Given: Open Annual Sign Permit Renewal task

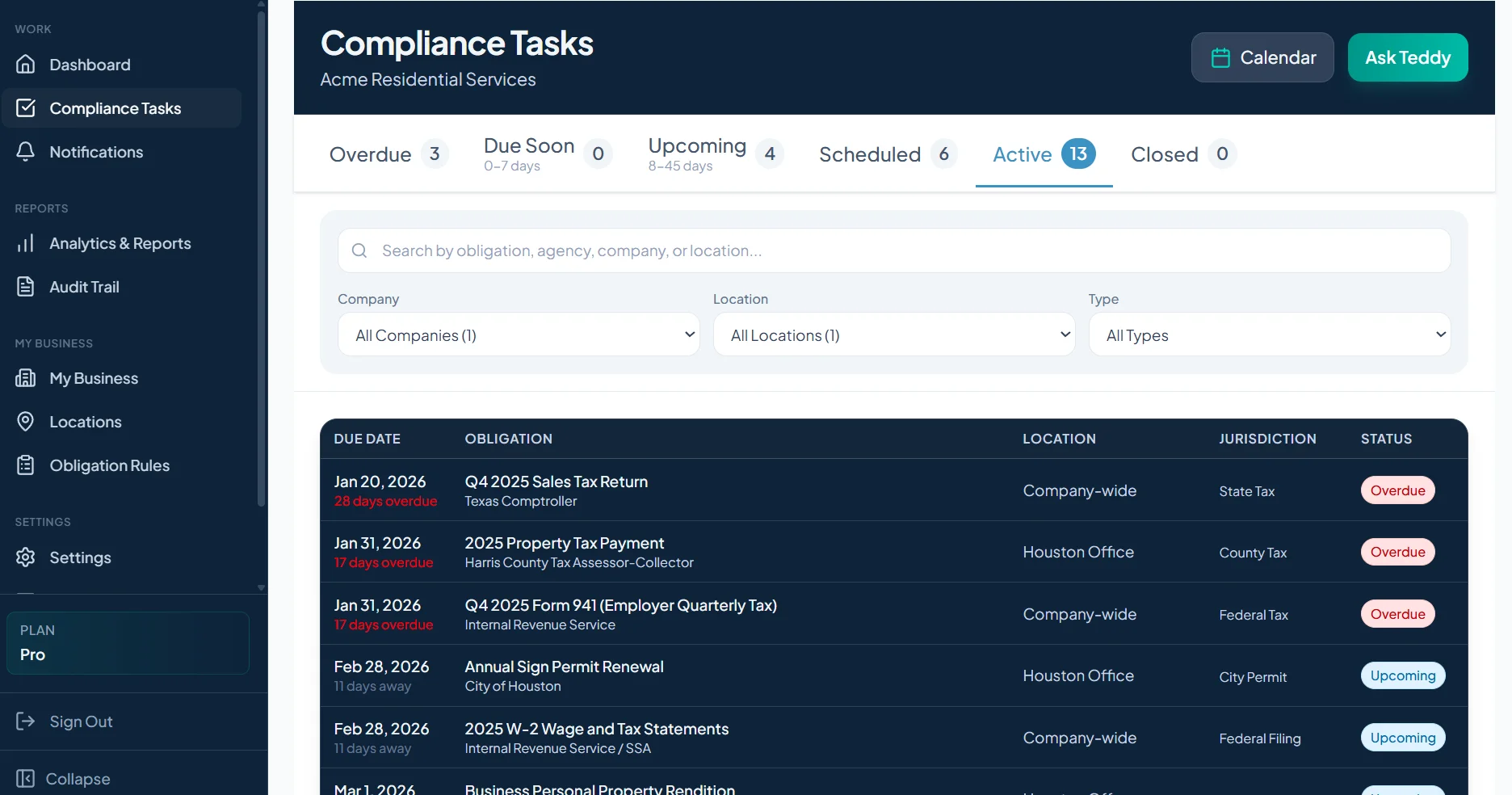Looking at the screenshot, I should pyautogui.click(x=565, y=667).
